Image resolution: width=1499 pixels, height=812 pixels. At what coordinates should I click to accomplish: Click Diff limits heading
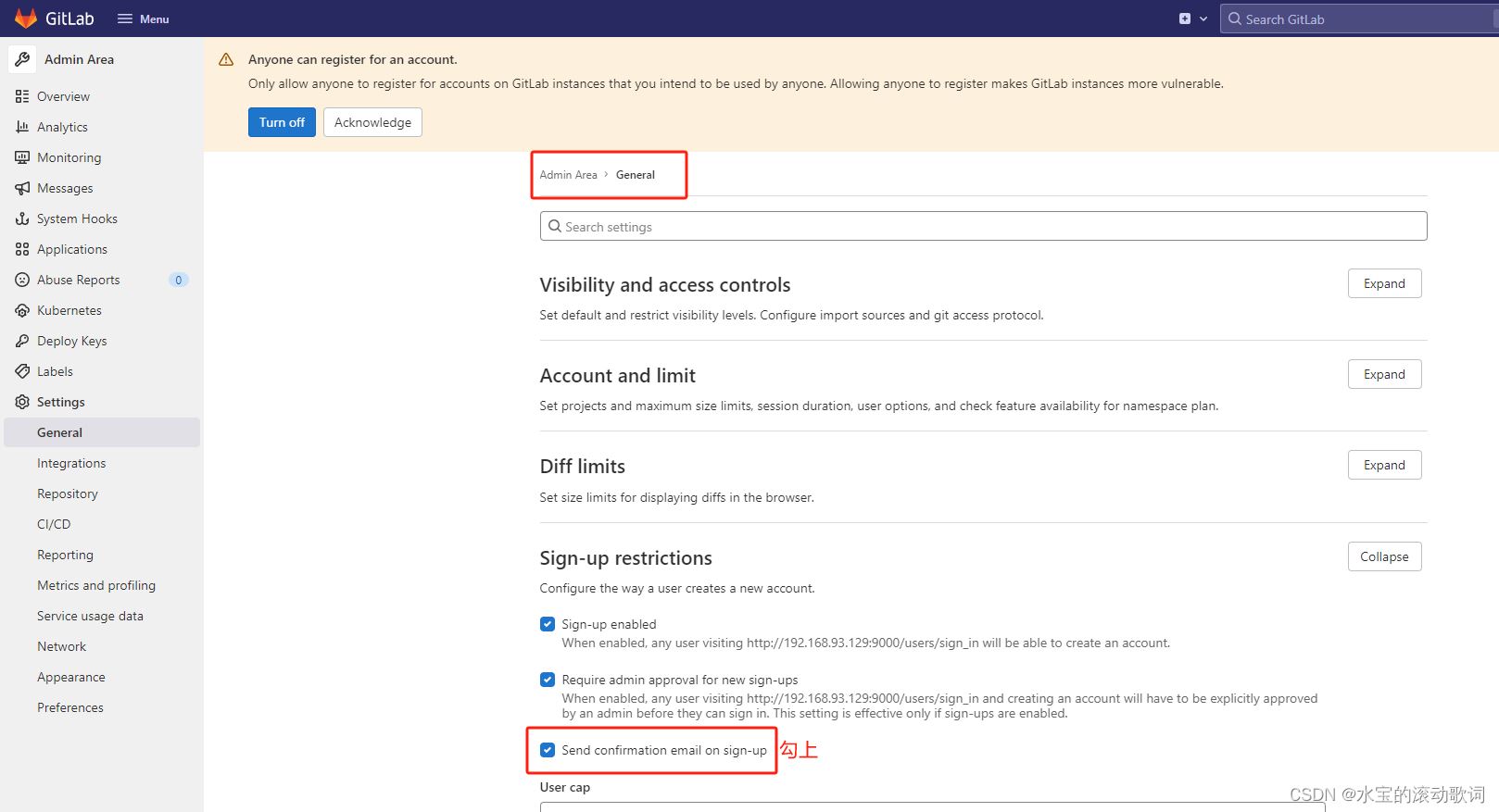coord(583,466)
